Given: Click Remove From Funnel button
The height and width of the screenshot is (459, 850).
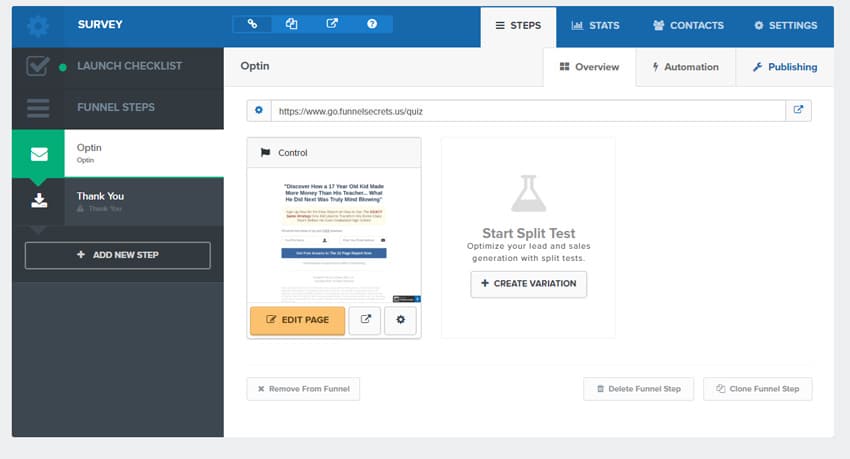Looking at the screenshot, I should click(x=303, y=389).
